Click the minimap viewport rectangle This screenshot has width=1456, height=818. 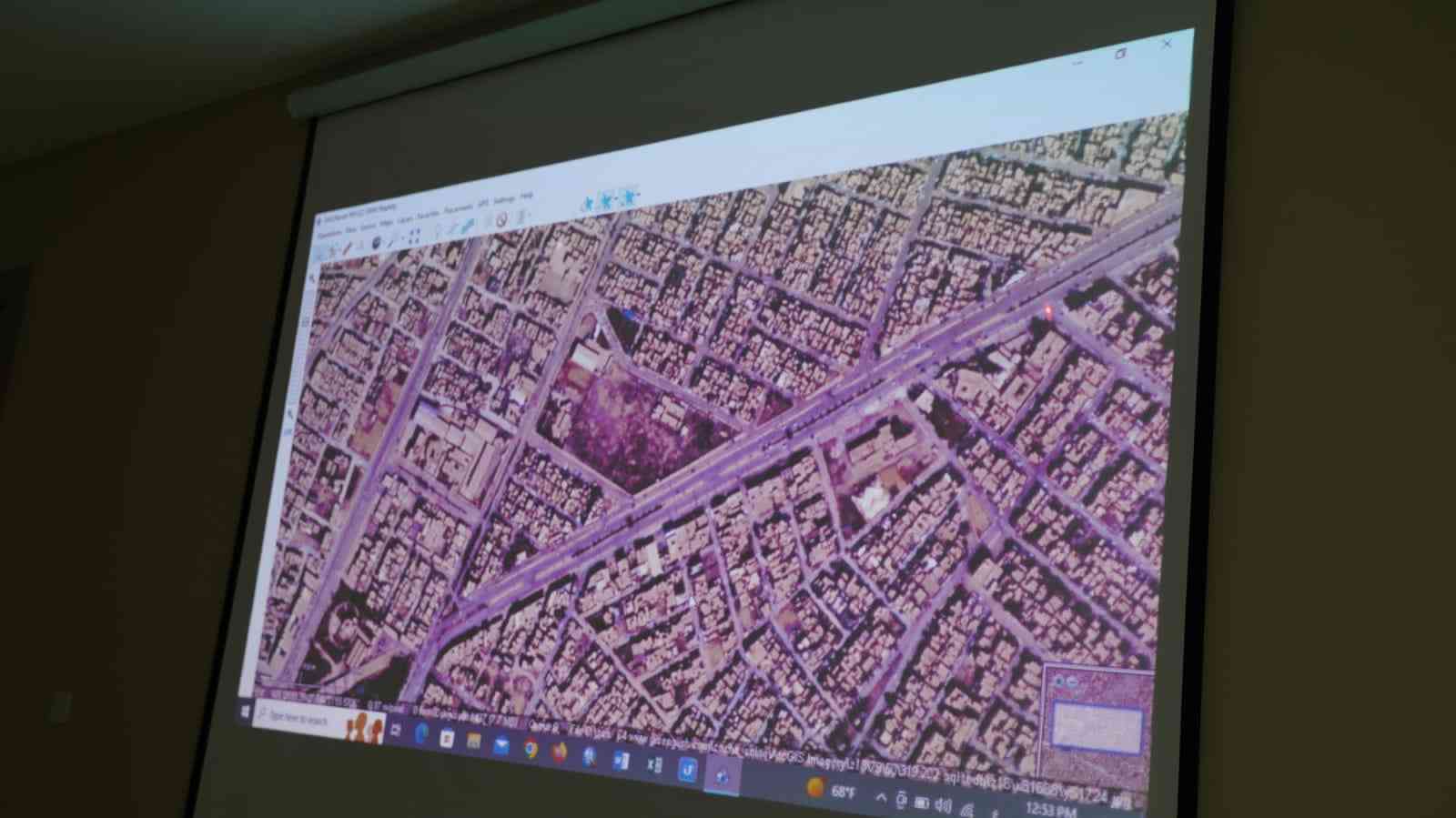(1097, 728)
